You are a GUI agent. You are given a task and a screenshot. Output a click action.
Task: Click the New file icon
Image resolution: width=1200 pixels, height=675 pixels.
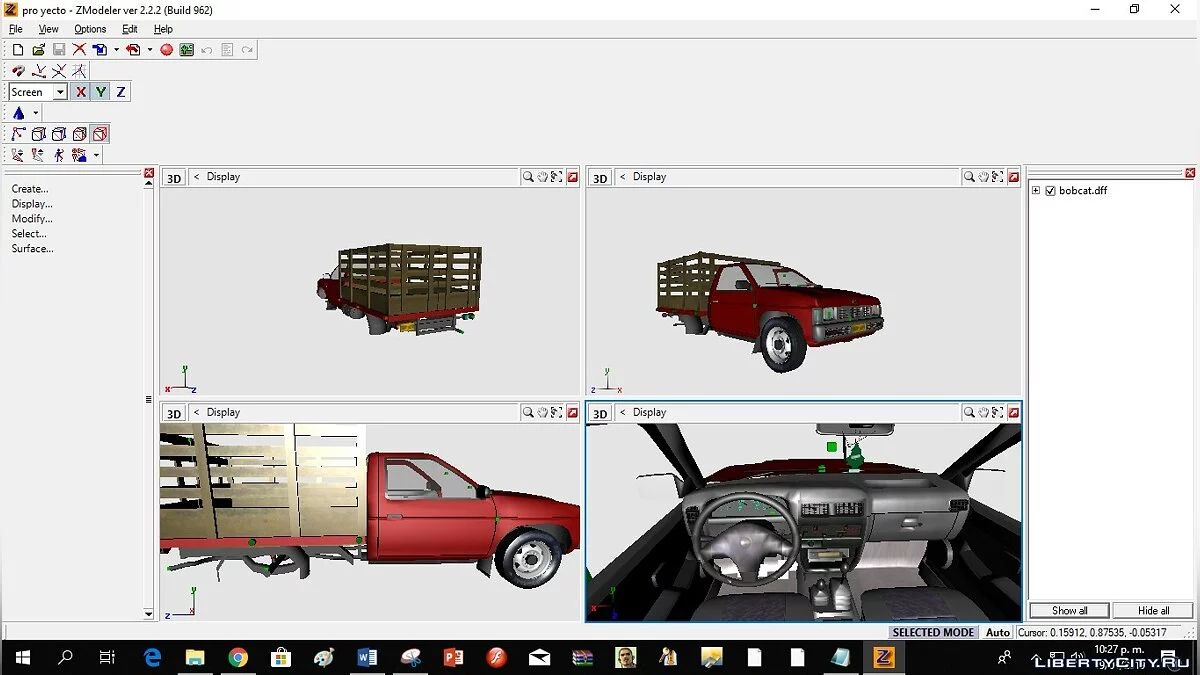point(18,49)
